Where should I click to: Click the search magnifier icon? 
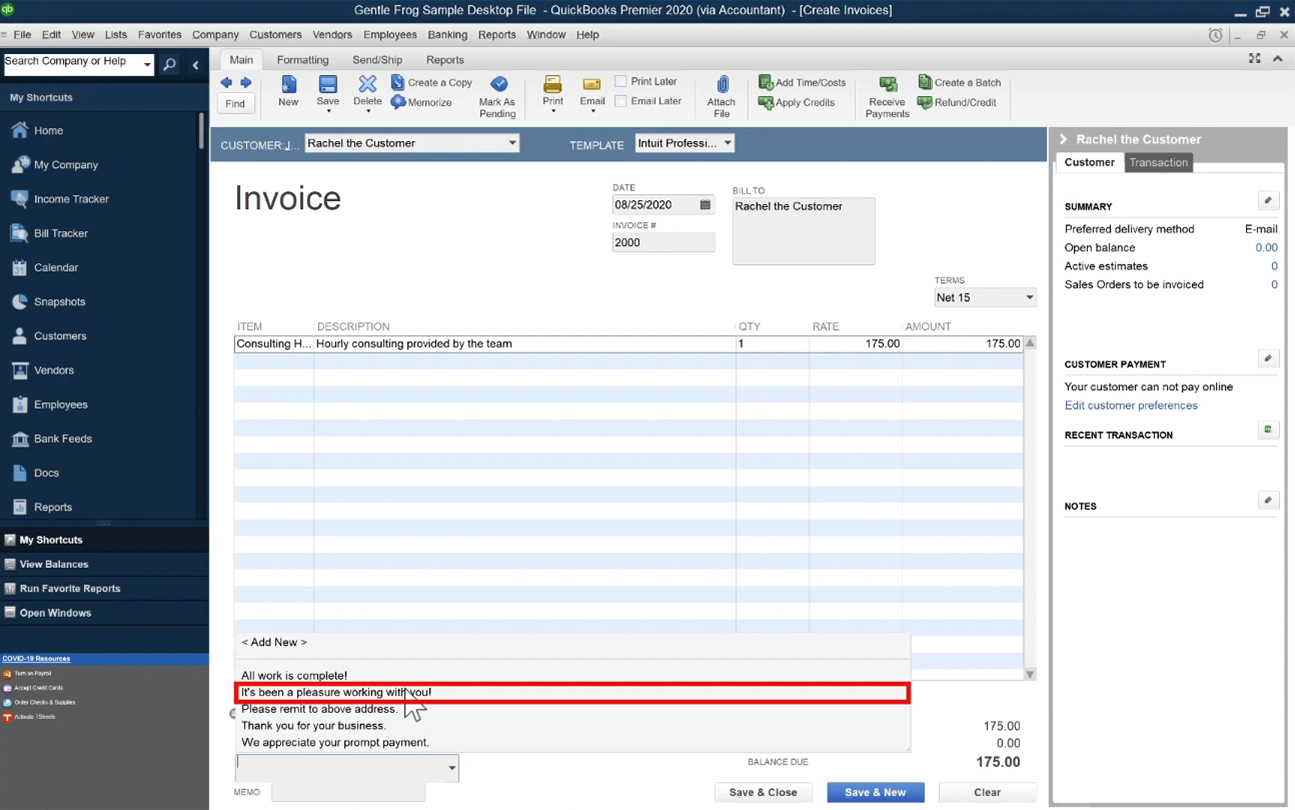tap(170, 65)
